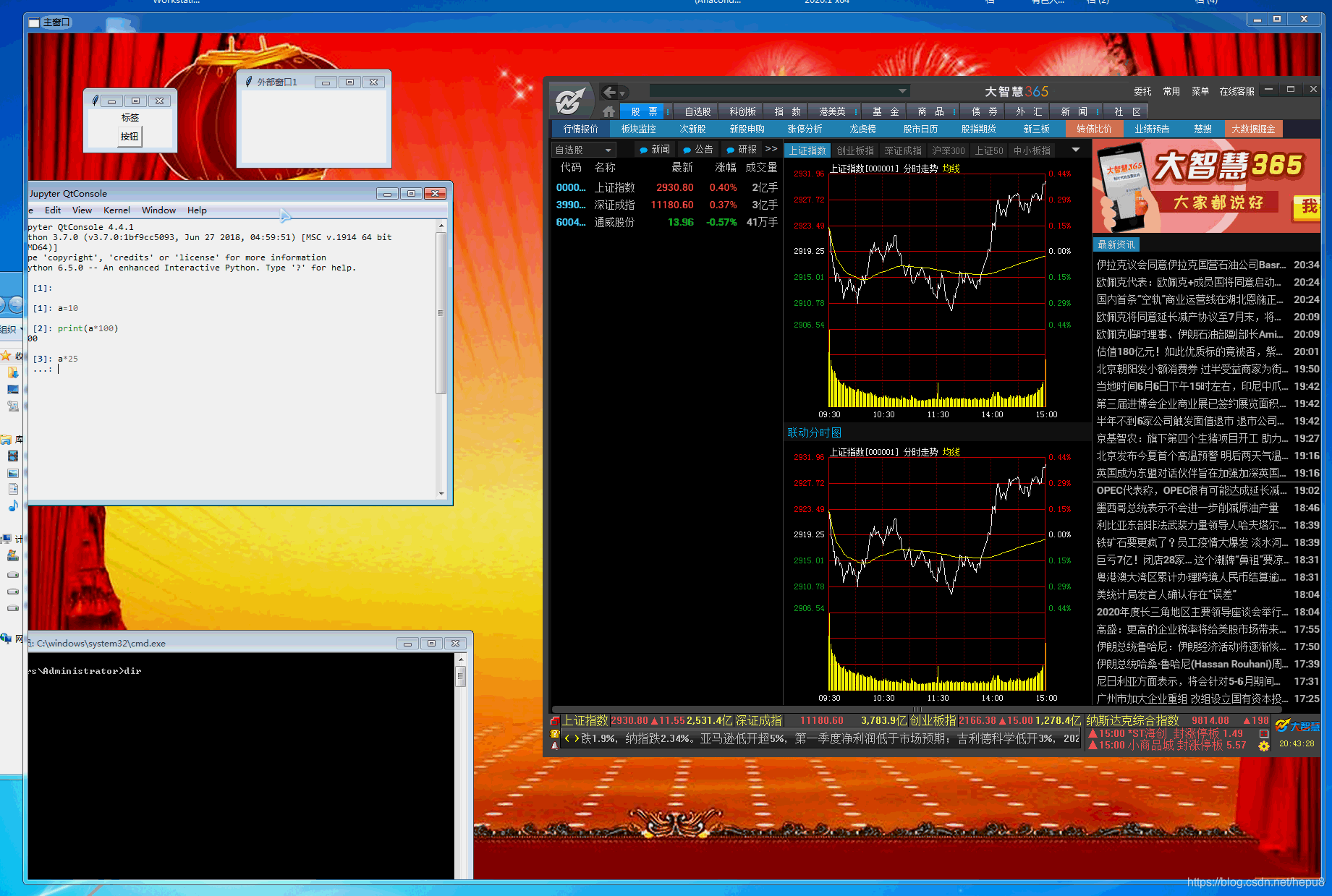
Task: Click the 公告 chat bubble button
Action: click(x=698, y=149)
